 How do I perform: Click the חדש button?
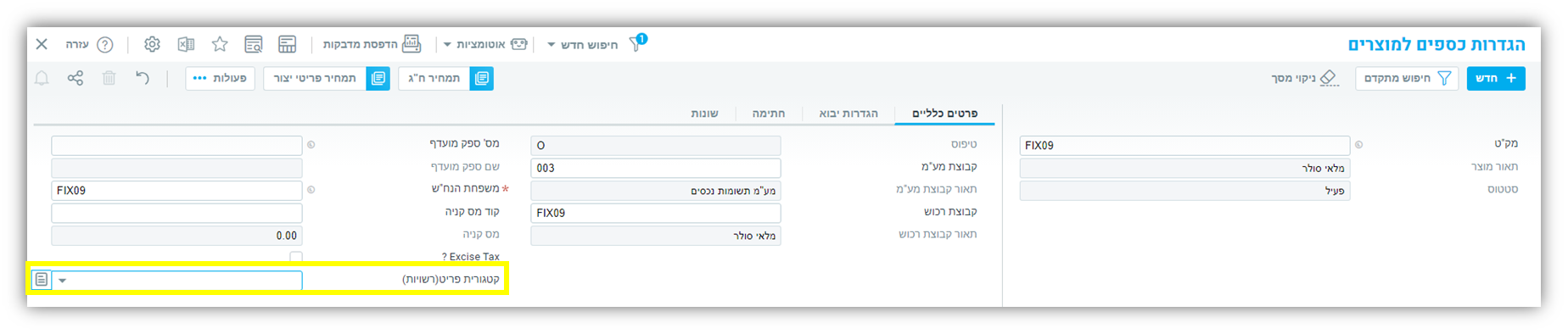coord(1496,78)
